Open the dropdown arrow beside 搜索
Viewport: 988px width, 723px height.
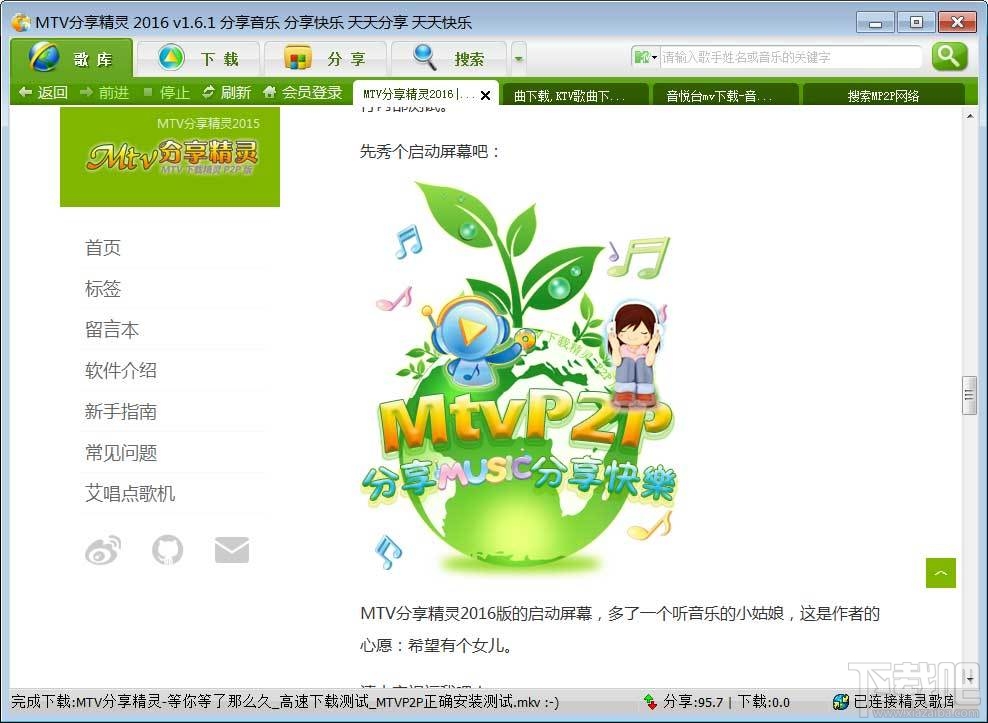[517, 57]
